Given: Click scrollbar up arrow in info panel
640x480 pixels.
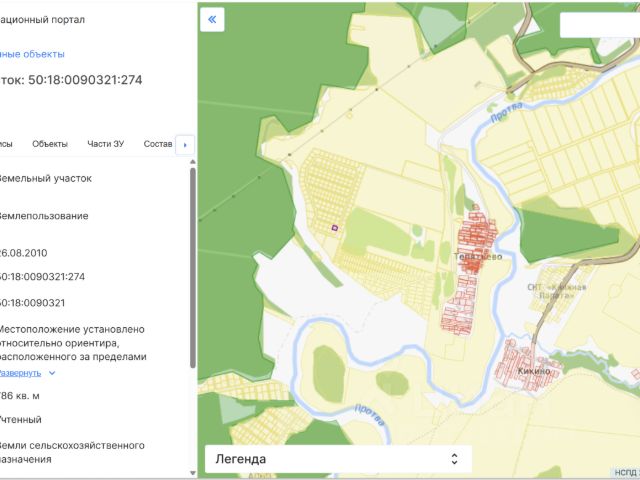Looking at the screenshot, I should point(193,162).
